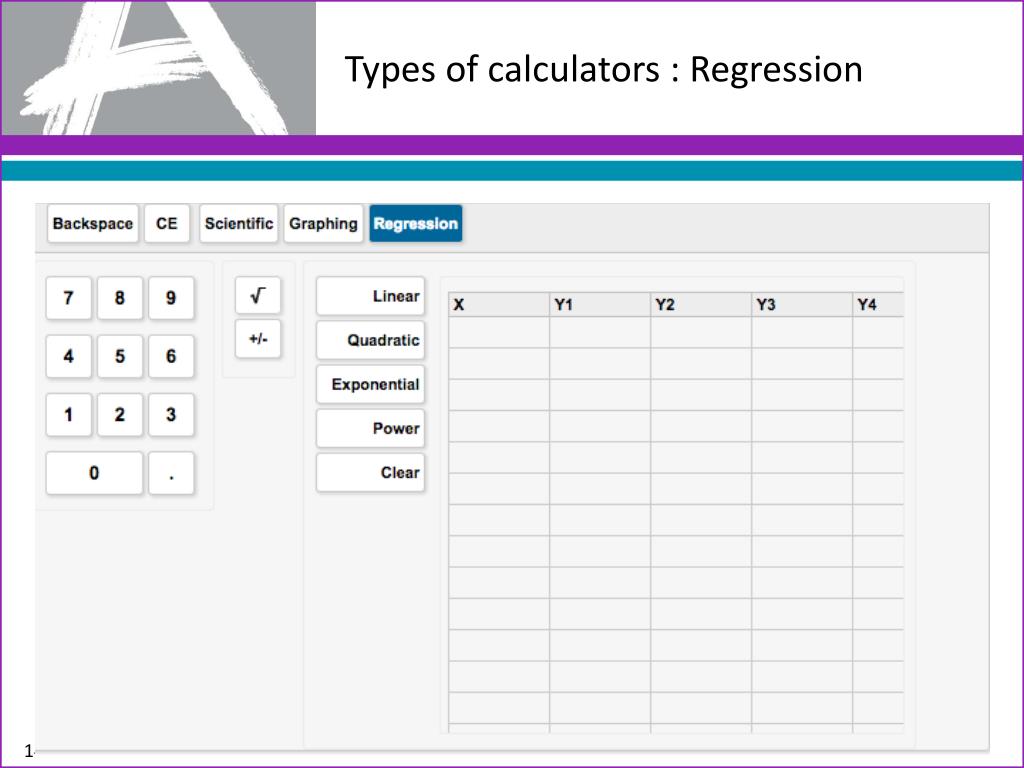Select the Regression calculator tab

pyautogui.click(x=415, y=224)
